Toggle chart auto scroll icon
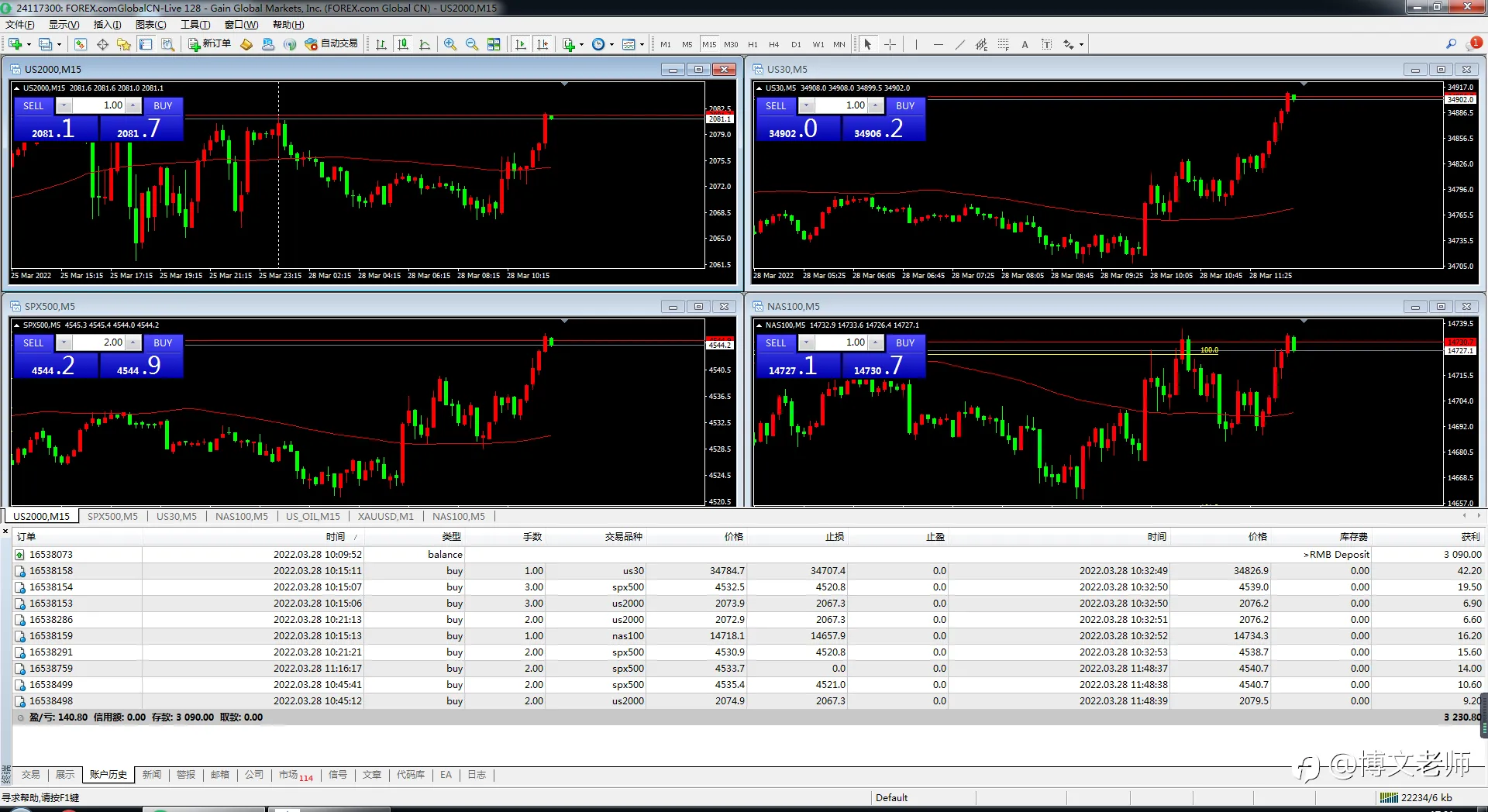The image size is (1488, 812). pyautogui.click(x=521, y=44)
